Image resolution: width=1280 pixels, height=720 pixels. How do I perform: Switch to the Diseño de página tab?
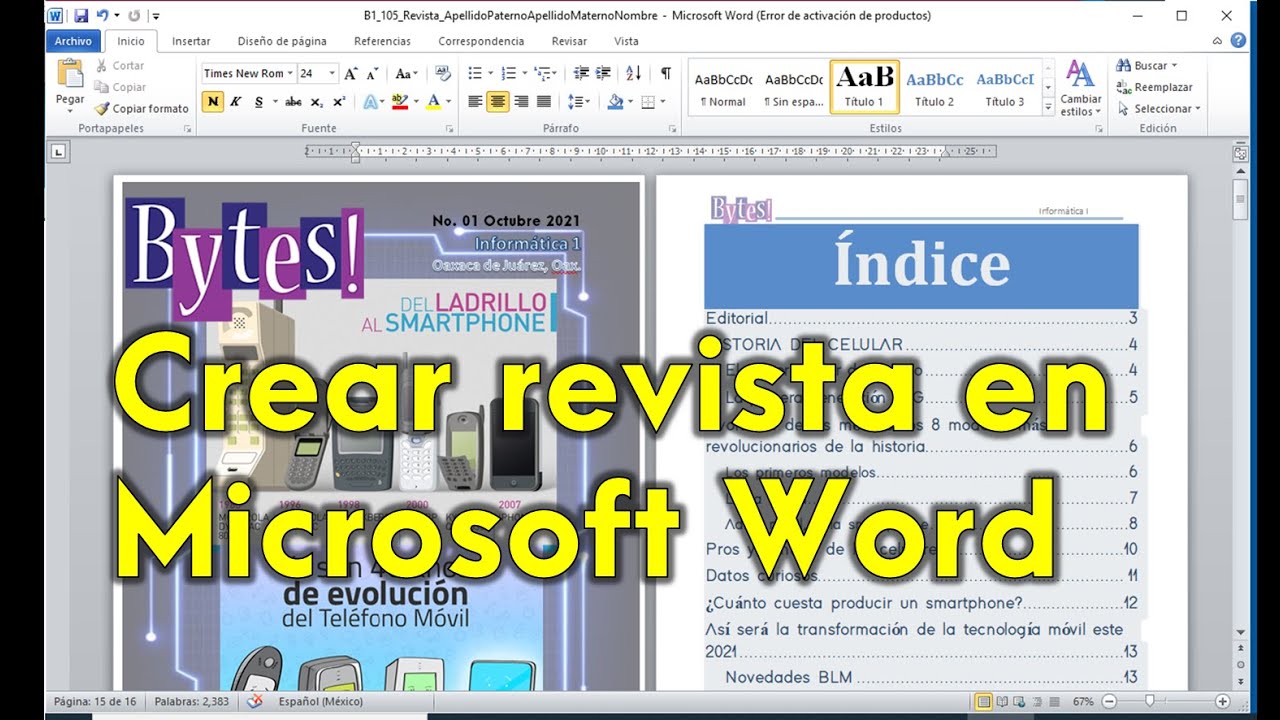click(x=282, y=41)
